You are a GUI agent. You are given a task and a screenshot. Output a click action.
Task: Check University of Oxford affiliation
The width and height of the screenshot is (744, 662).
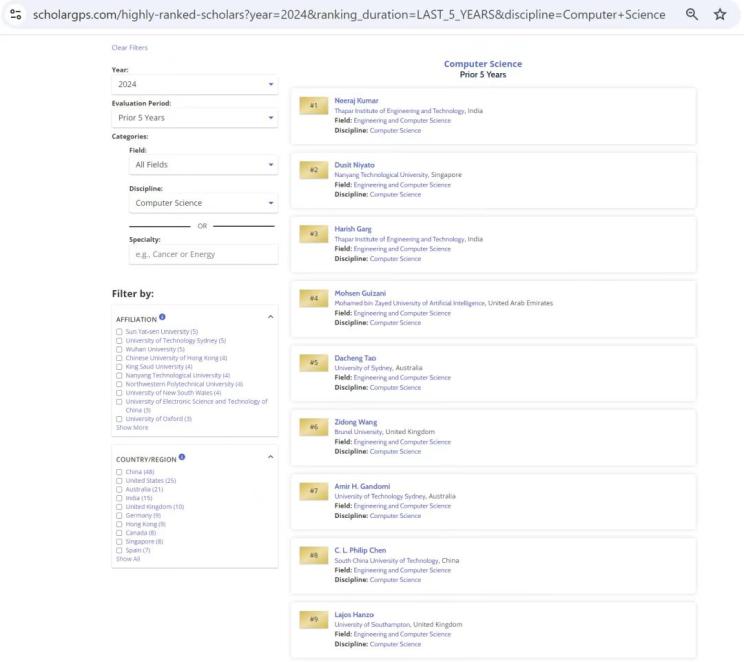point(119,419)
